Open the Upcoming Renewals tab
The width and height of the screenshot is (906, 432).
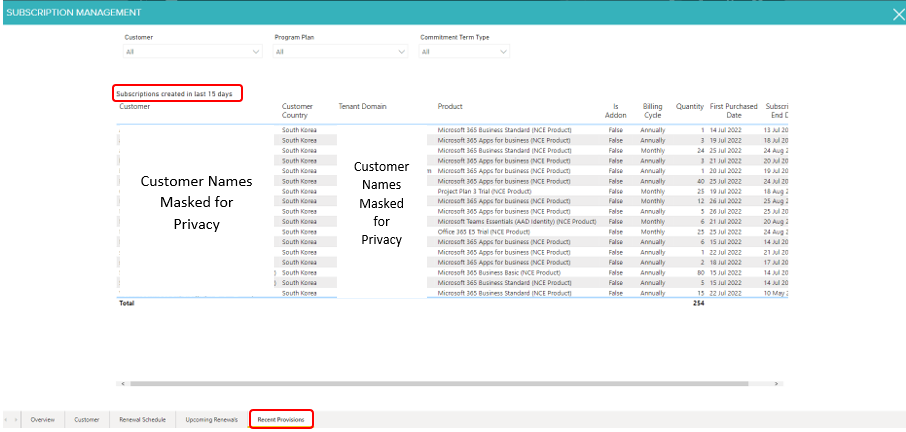[211, 420]
